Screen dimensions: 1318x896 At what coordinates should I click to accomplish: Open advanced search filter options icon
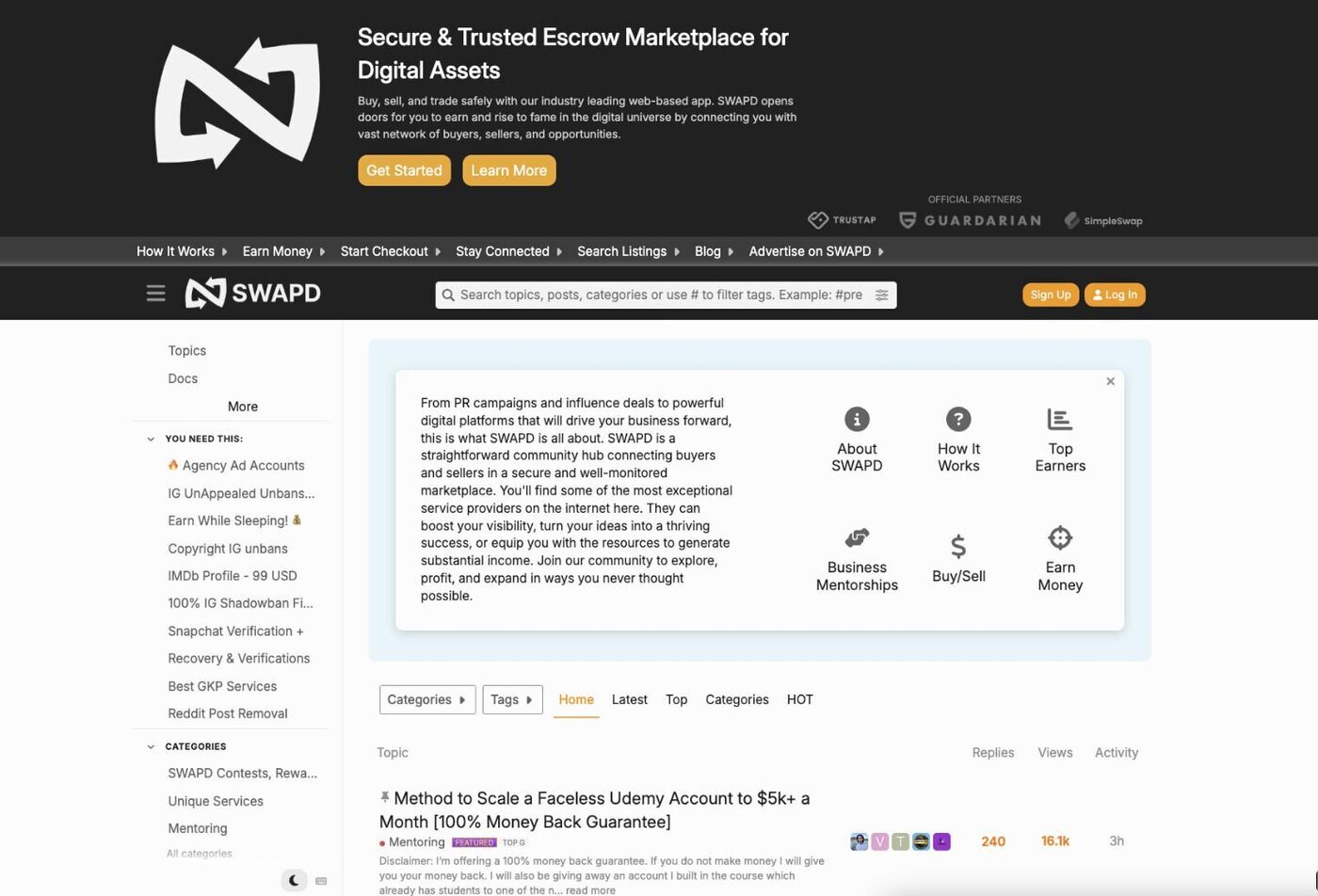[881, 295]
